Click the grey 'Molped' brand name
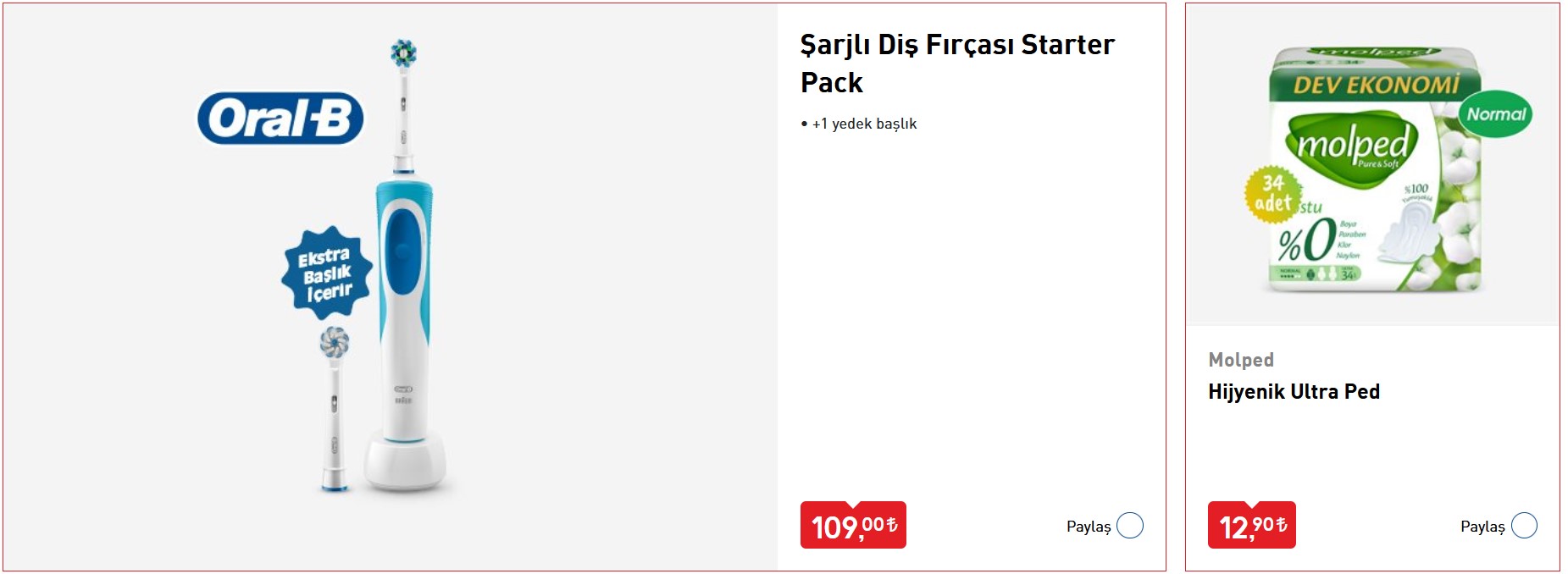 tap(1241, 360)
